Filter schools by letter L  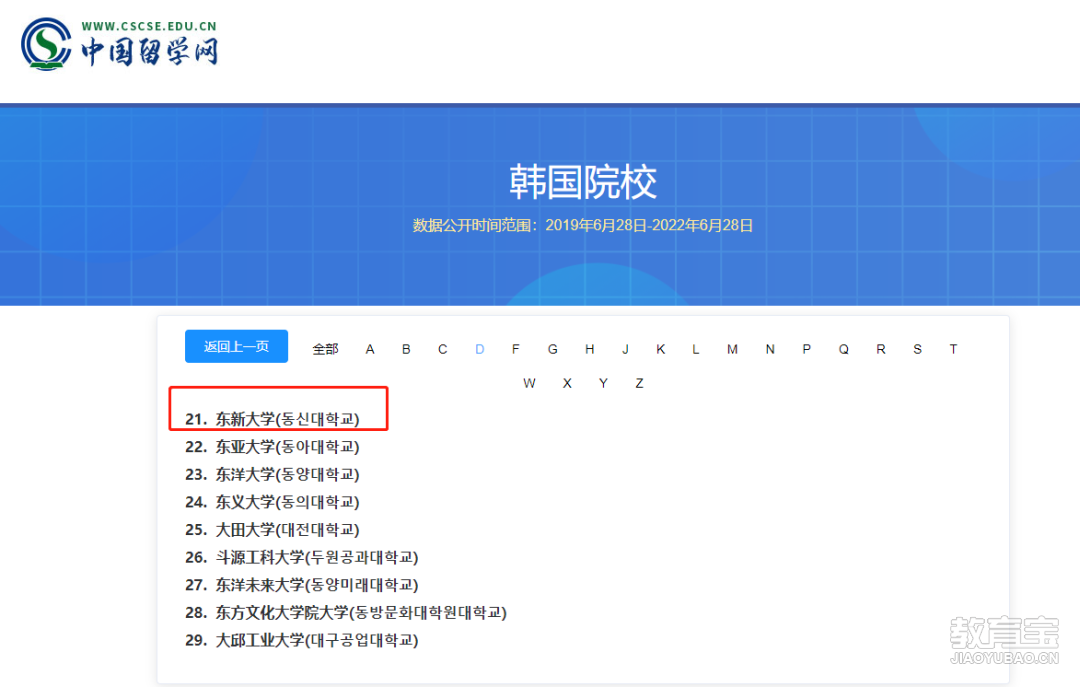coord(696,349)
